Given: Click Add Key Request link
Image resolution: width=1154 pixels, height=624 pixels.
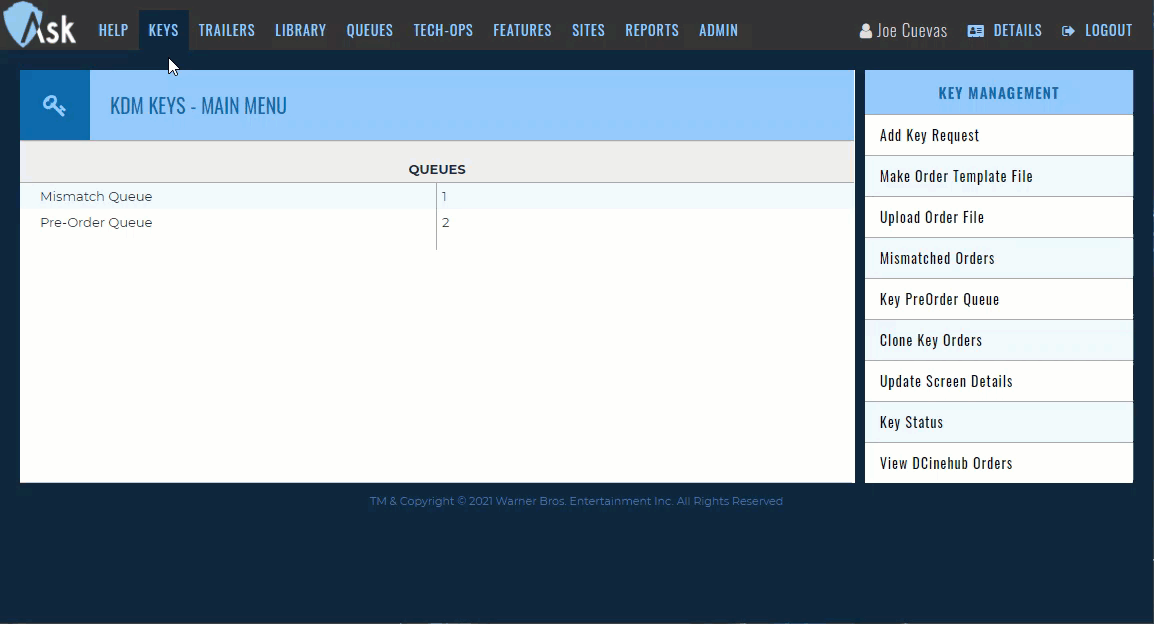Looking at the screenshot, I should tap(929, 136).
